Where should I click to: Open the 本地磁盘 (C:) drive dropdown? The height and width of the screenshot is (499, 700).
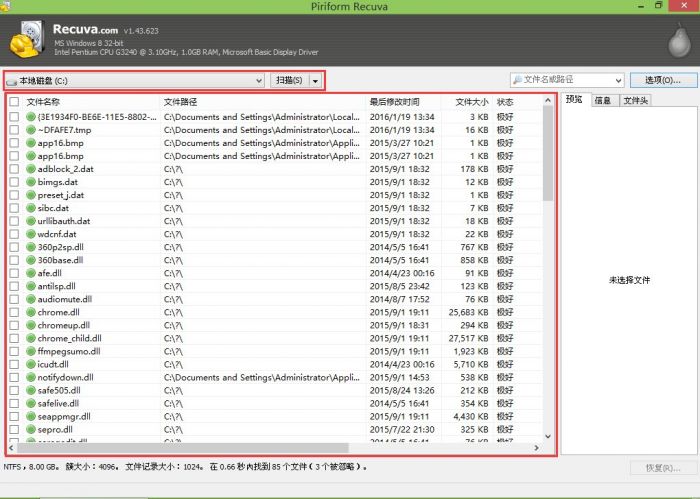tap(258, 80)
